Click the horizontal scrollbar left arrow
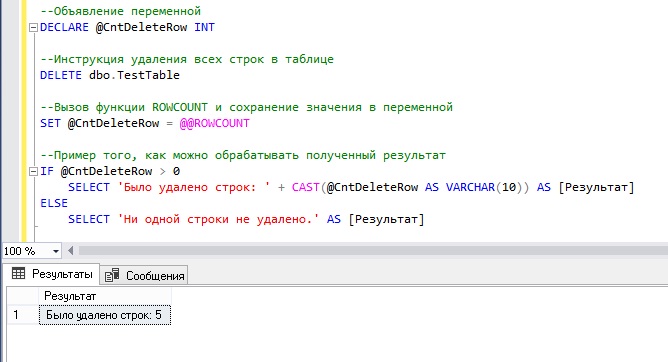 pyautogui.click(x=71, y=251)
